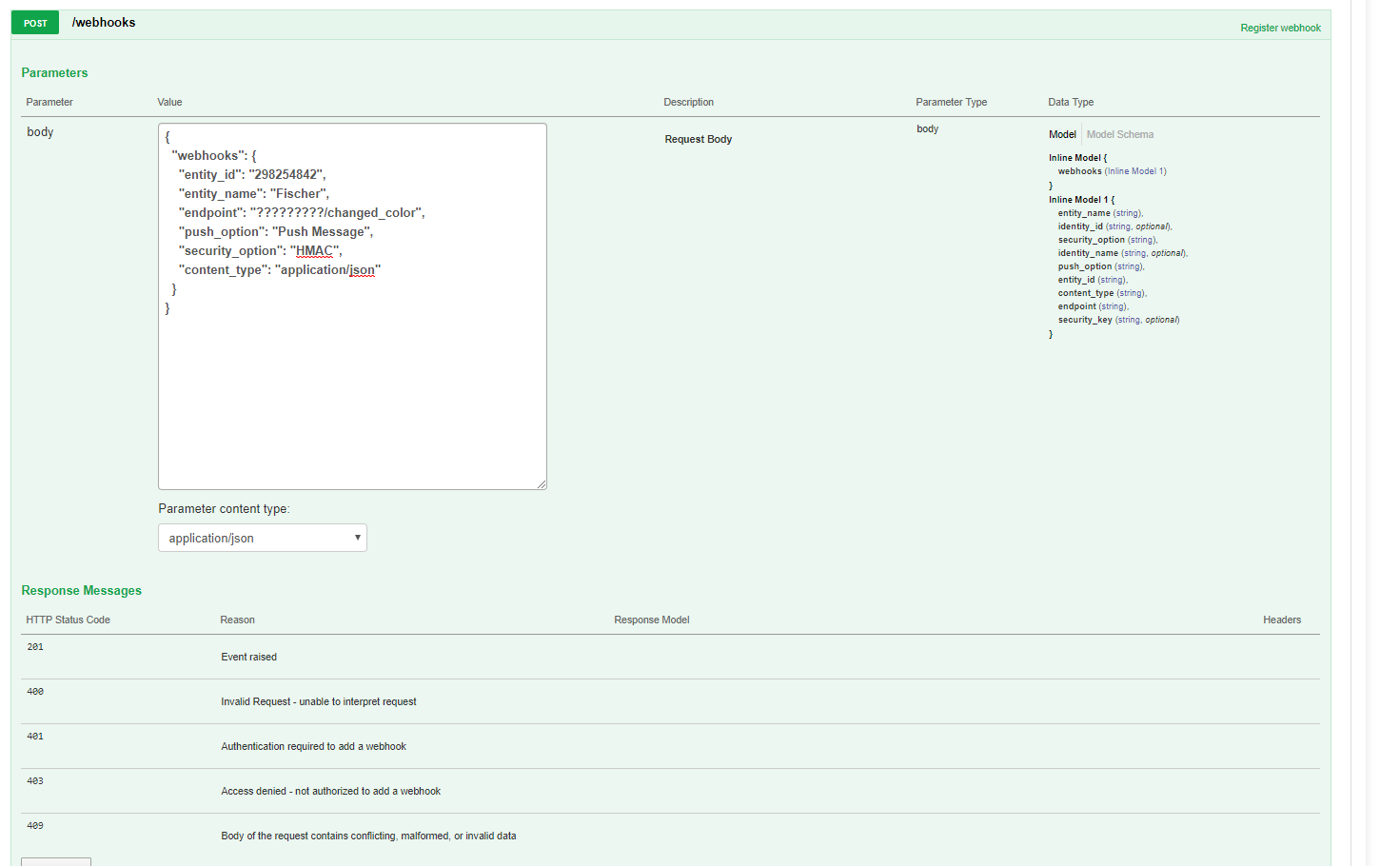The image size is (1400, 866).
Task: Click inside the body JSON text area
Action: click(x=352, y=306)
